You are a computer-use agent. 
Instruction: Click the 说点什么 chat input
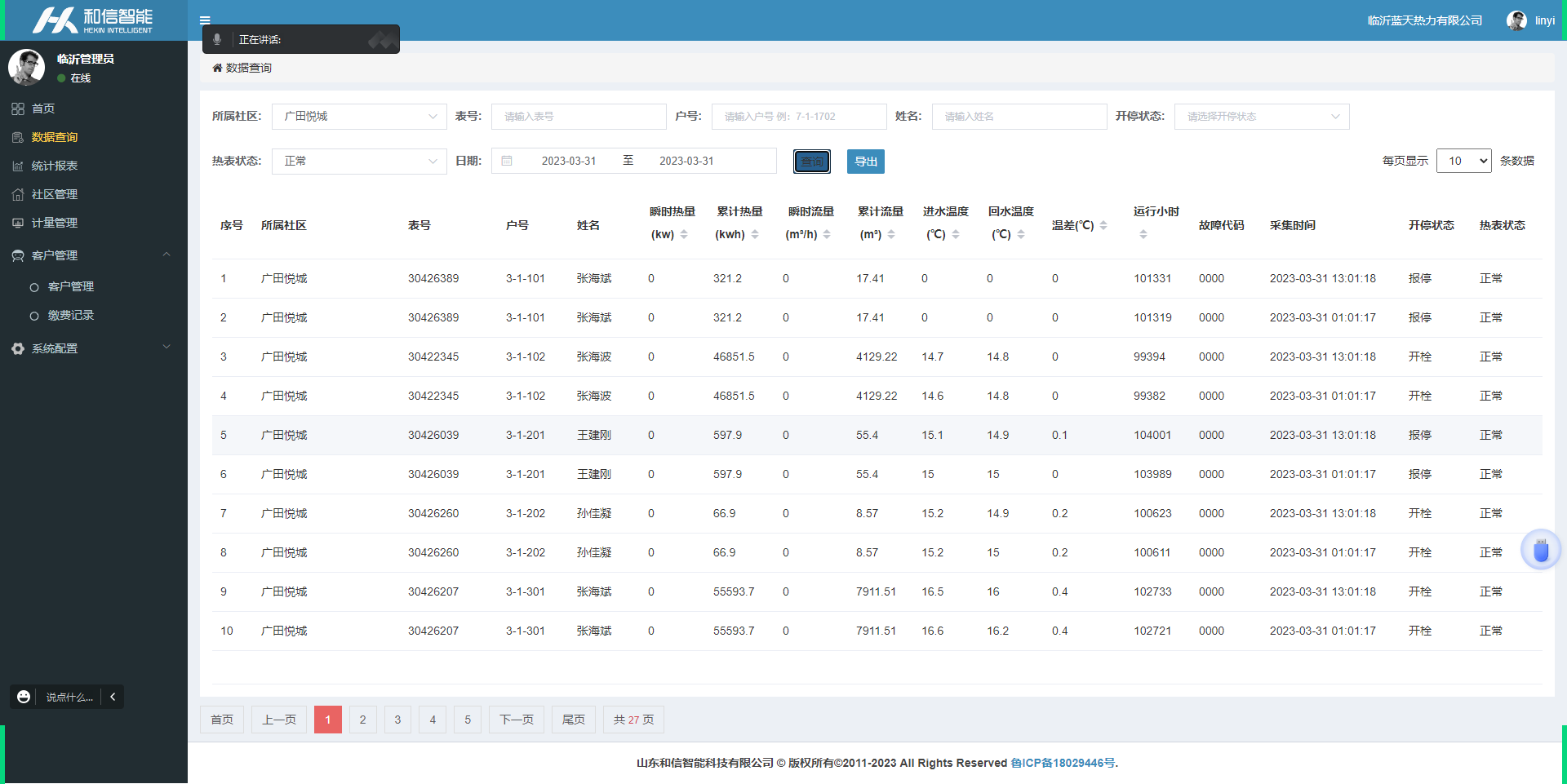tap(70, 697)
